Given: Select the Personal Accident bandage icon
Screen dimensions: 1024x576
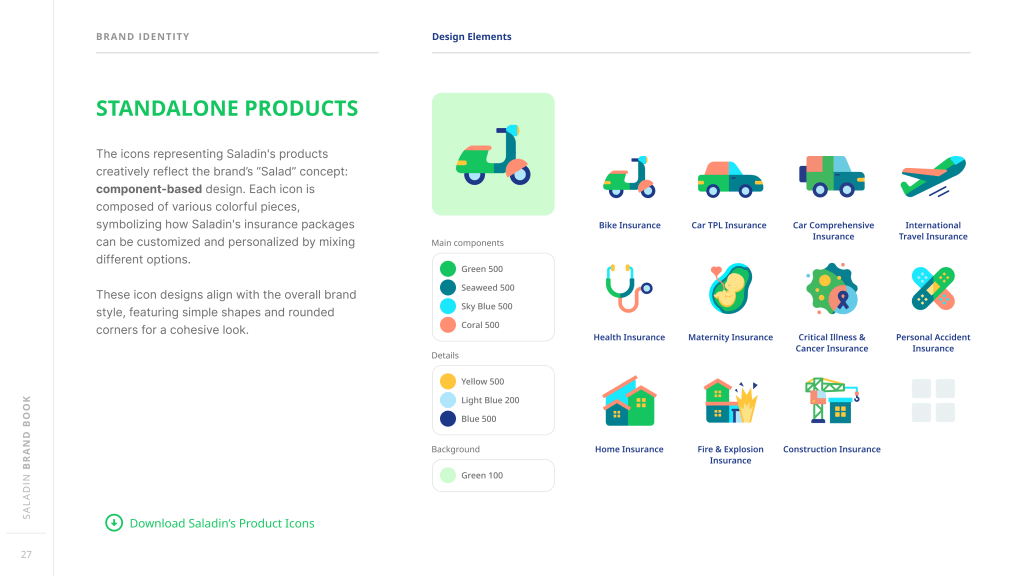Looking at the screenshot, I should pyautogui.click(x=932, y=289).
